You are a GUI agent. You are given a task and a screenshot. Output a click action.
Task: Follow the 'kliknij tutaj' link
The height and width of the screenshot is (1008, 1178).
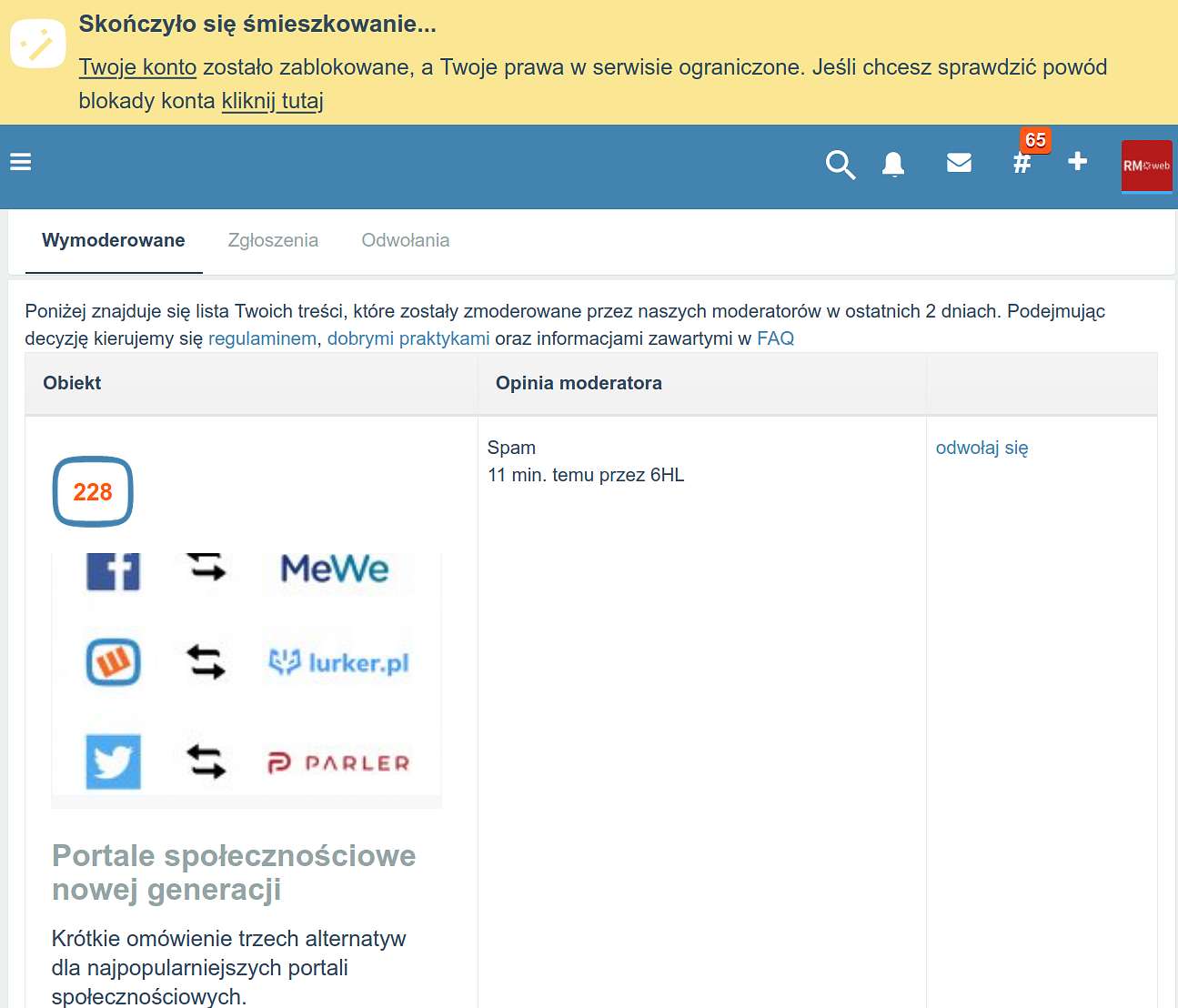tap(273, 101)
